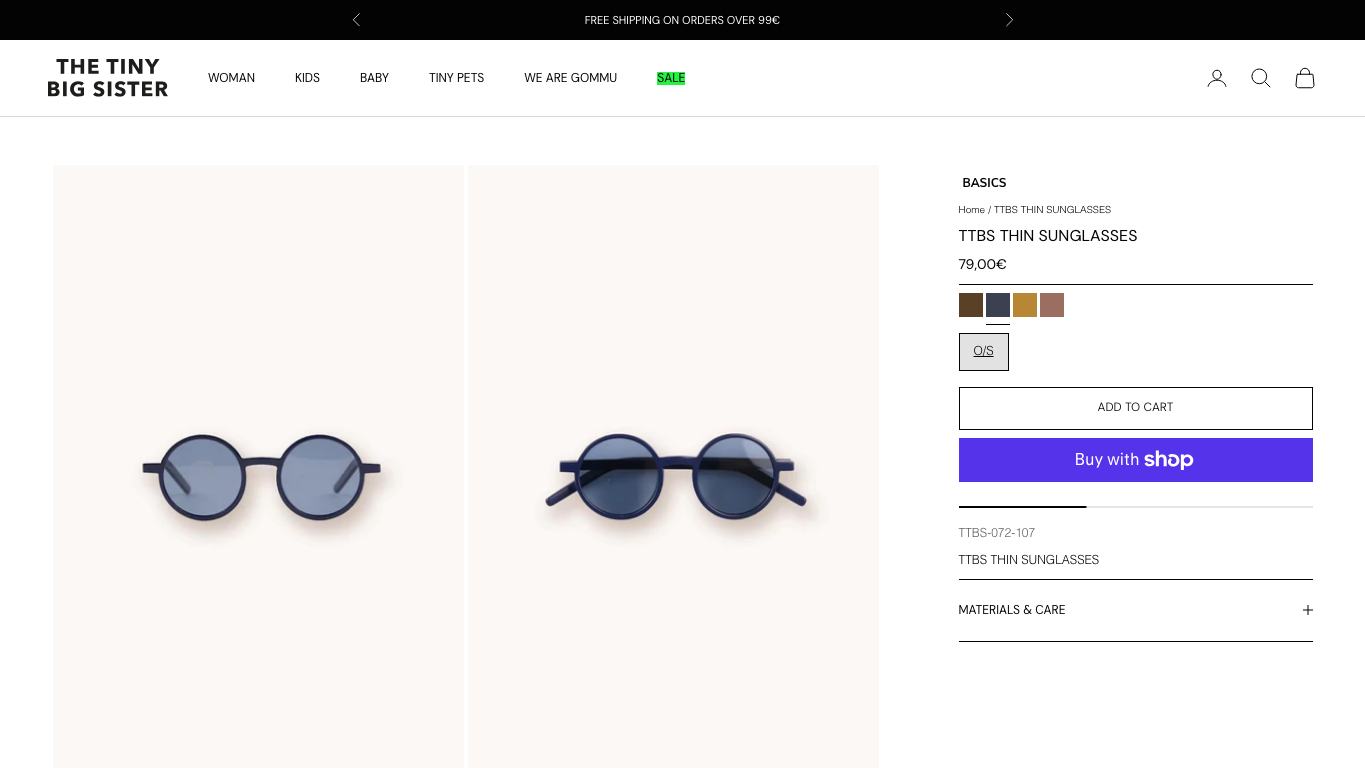
Task: Go to The Tiny Big Sister logo homepage
Action: [x=108, y=78]
